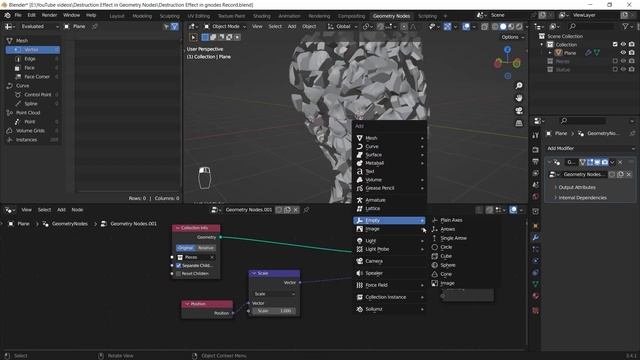
Task: Select Vertex domain in spreadsheet
Action: [x=33, y=50]
